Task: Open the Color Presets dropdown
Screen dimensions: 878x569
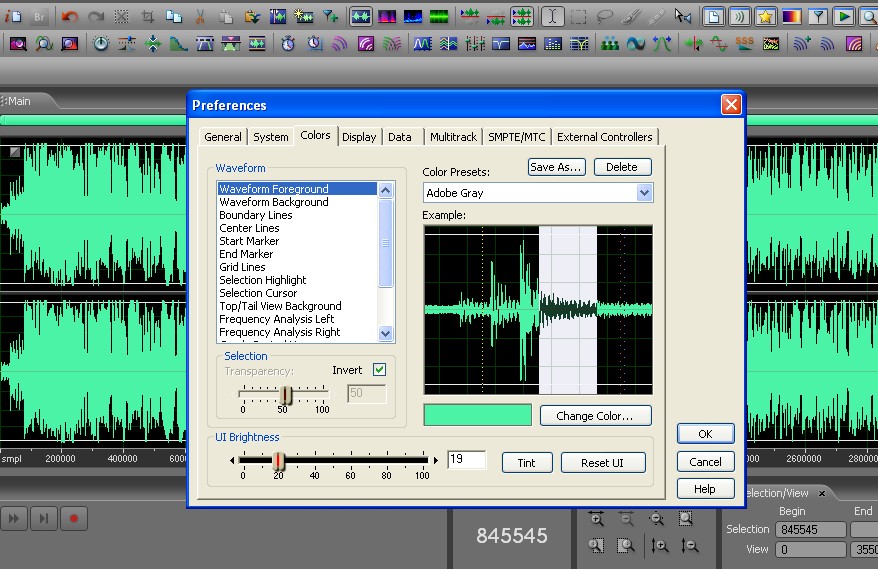Action: [644, 193]
